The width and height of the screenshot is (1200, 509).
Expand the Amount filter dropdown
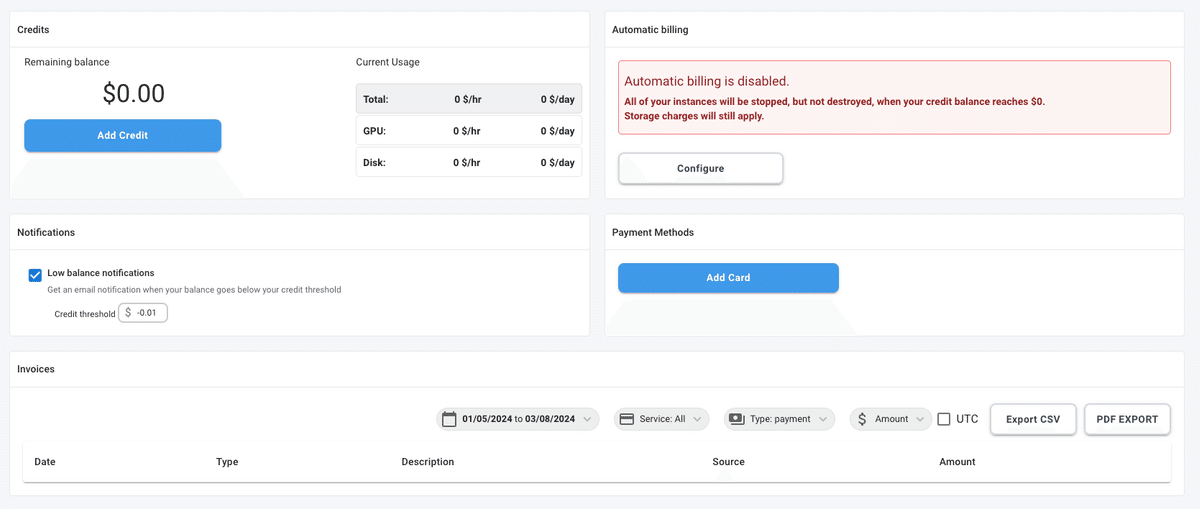click(x=891, y=419)
